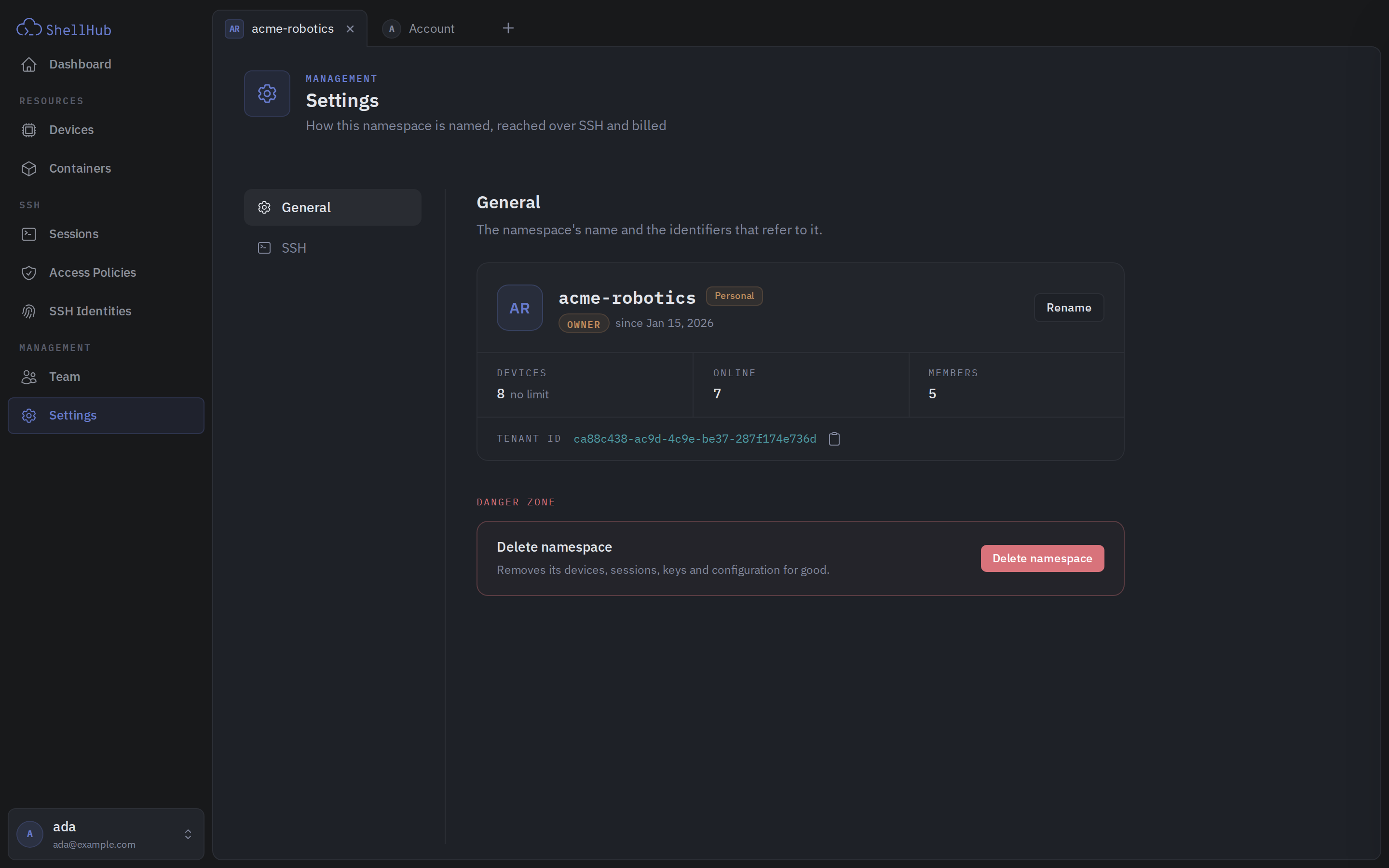Click the acme-robotics namespace name heading

point(627,298)
